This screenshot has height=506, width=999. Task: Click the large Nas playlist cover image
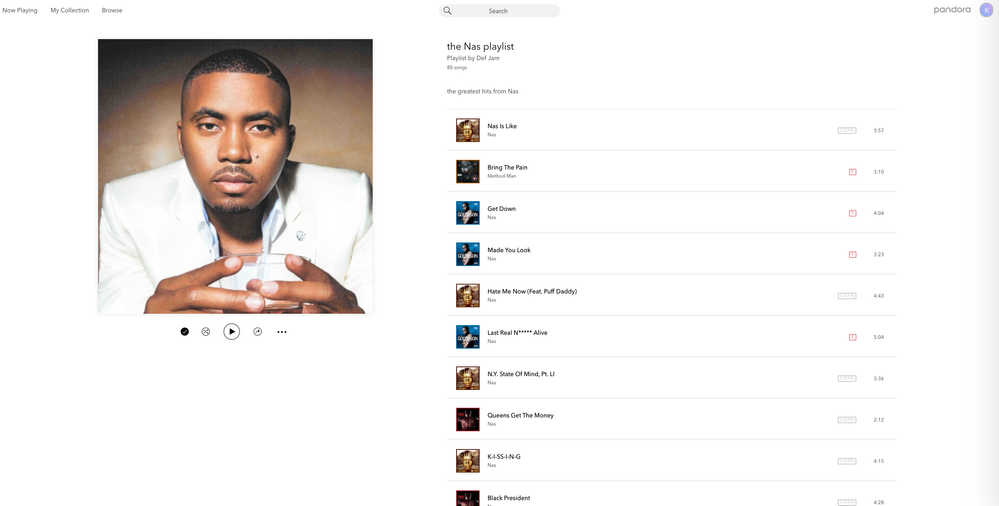tap(235, 177)
